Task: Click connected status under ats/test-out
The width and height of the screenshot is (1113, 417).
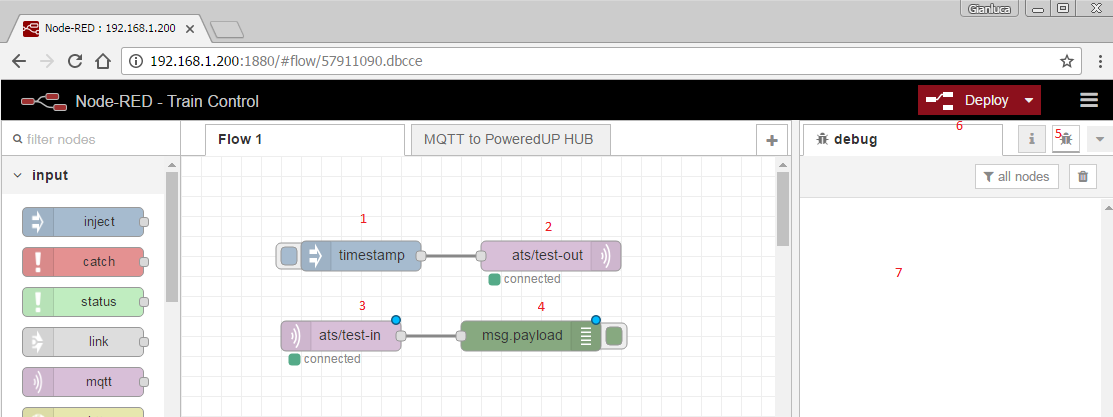Action: [525, 279]
